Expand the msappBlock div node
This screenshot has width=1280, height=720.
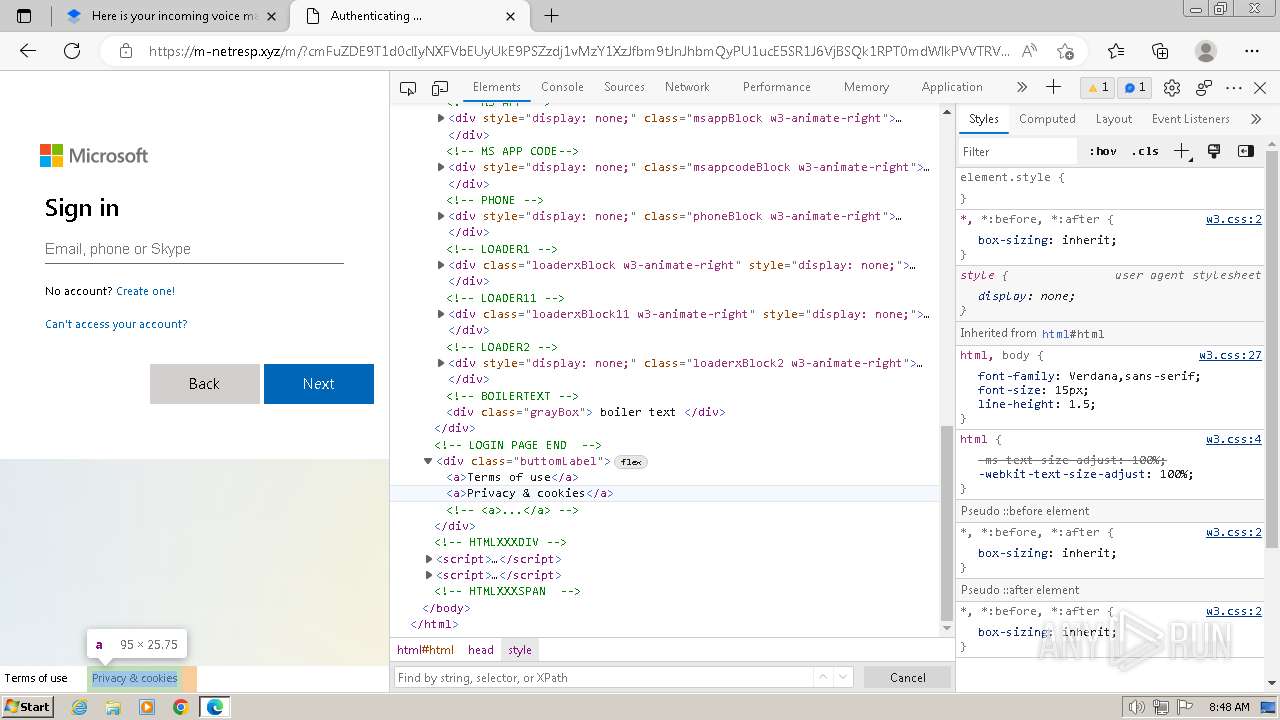tap(441, 118)
